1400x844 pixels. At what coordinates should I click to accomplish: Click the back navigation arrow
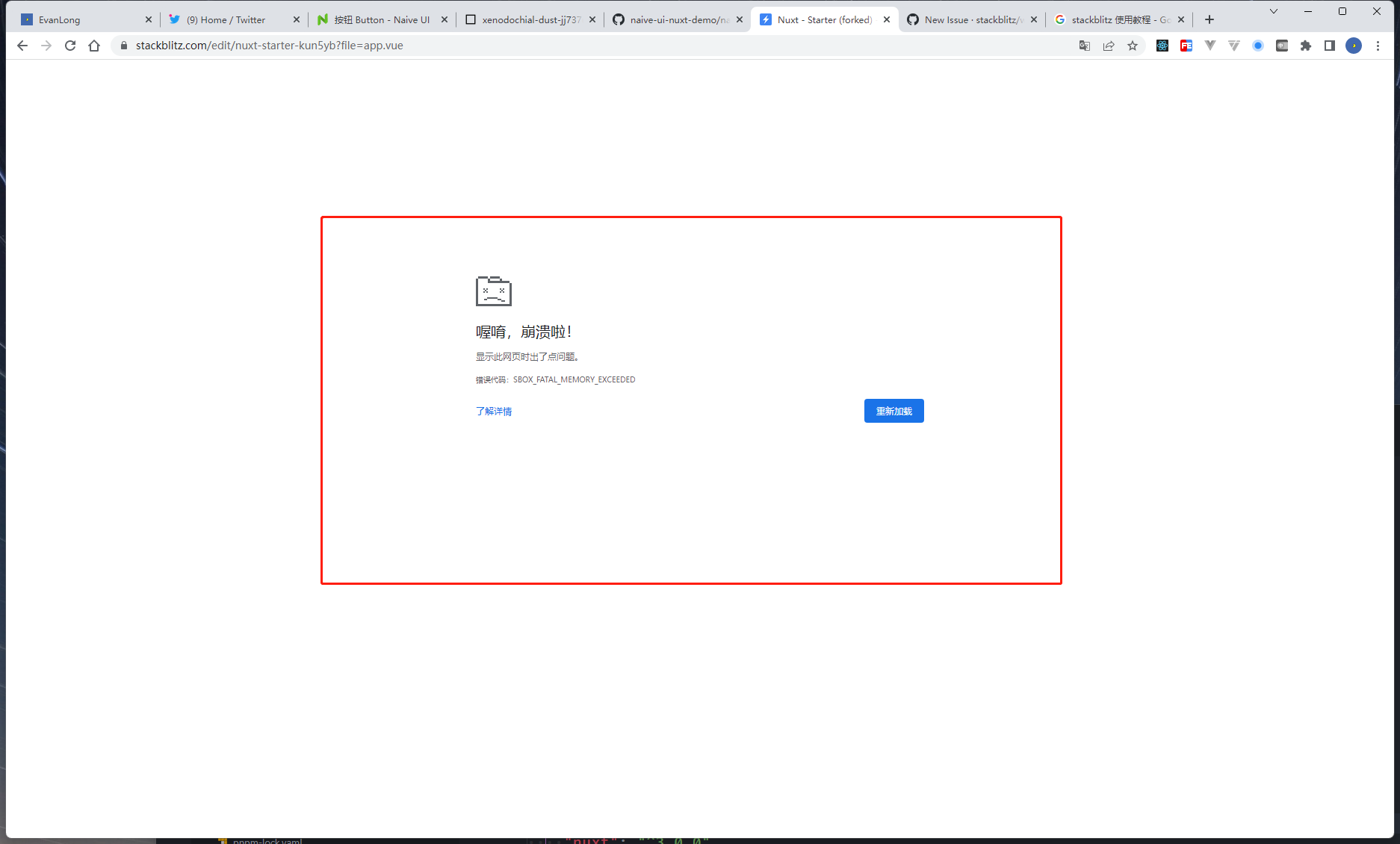22,46
